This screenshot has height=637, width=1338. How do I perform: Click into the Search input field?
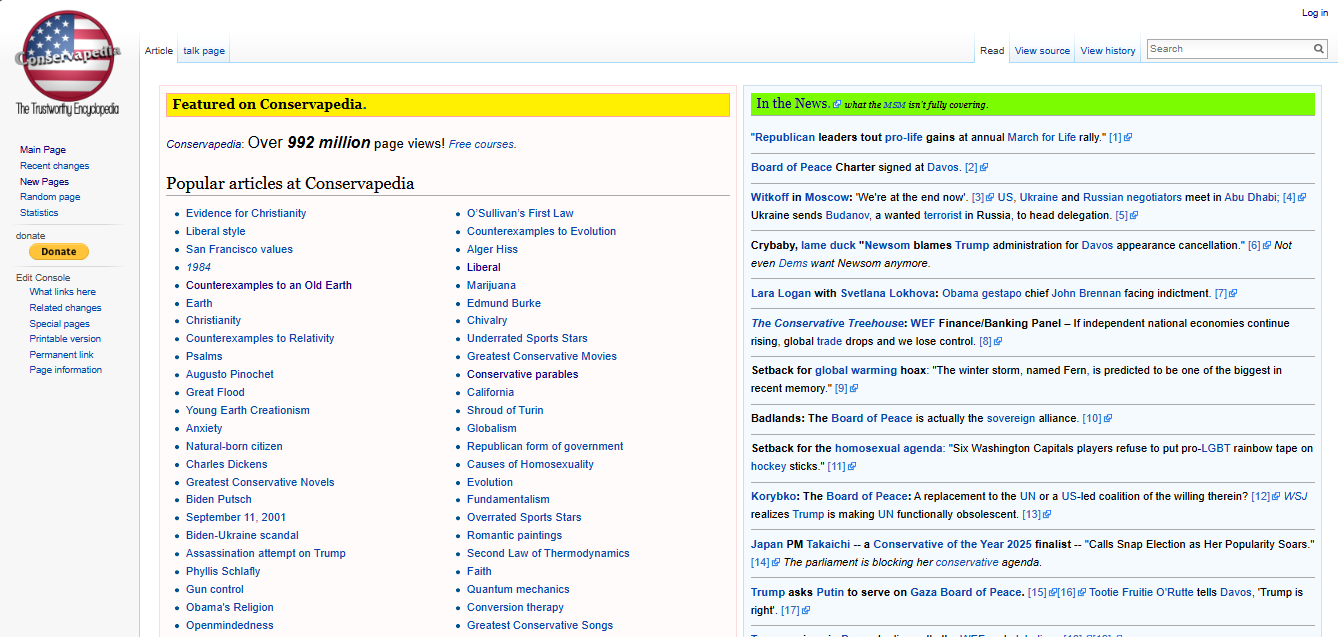point(1228,49)
